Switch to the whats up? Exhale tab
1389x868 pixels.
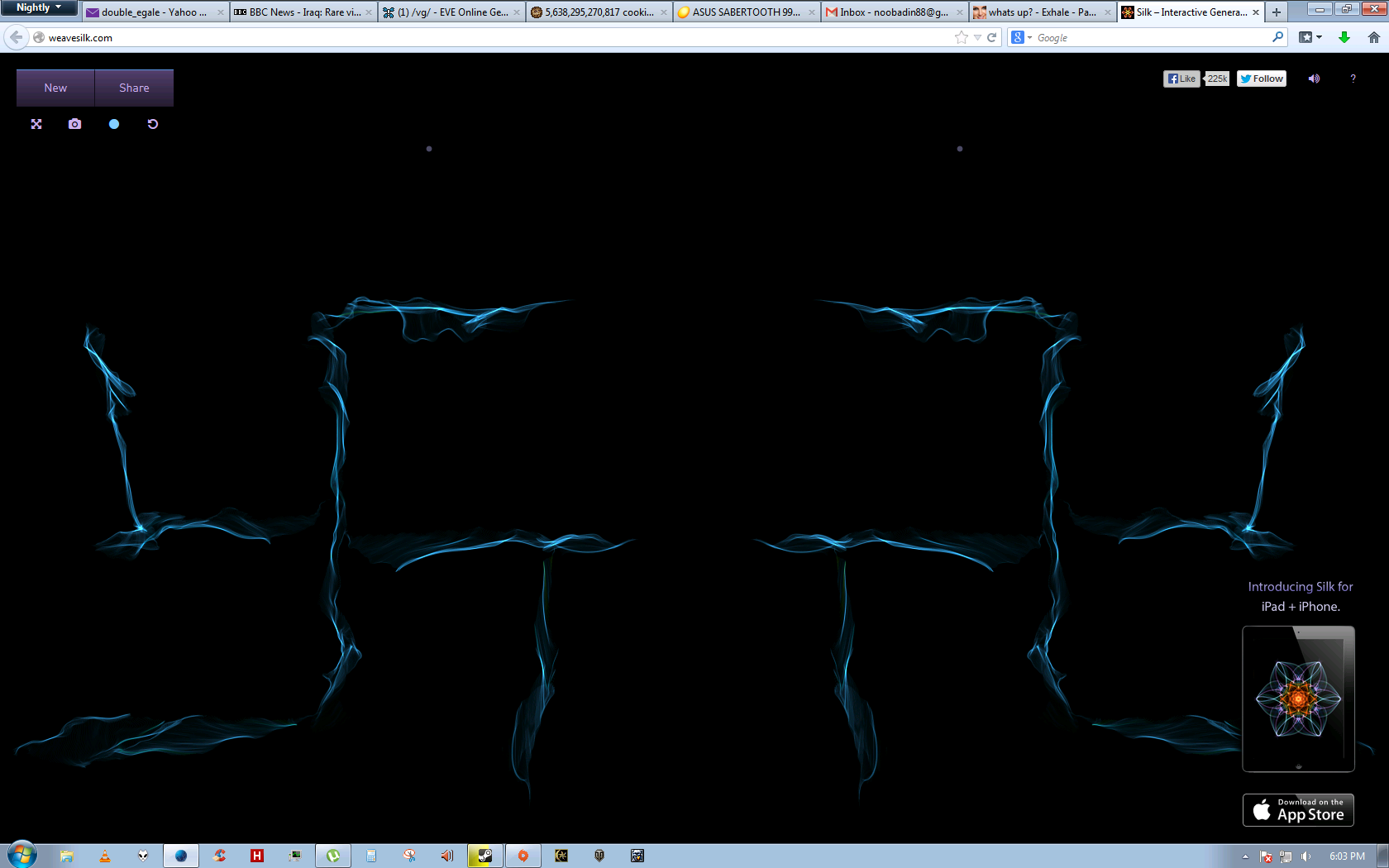[1043, 12]
